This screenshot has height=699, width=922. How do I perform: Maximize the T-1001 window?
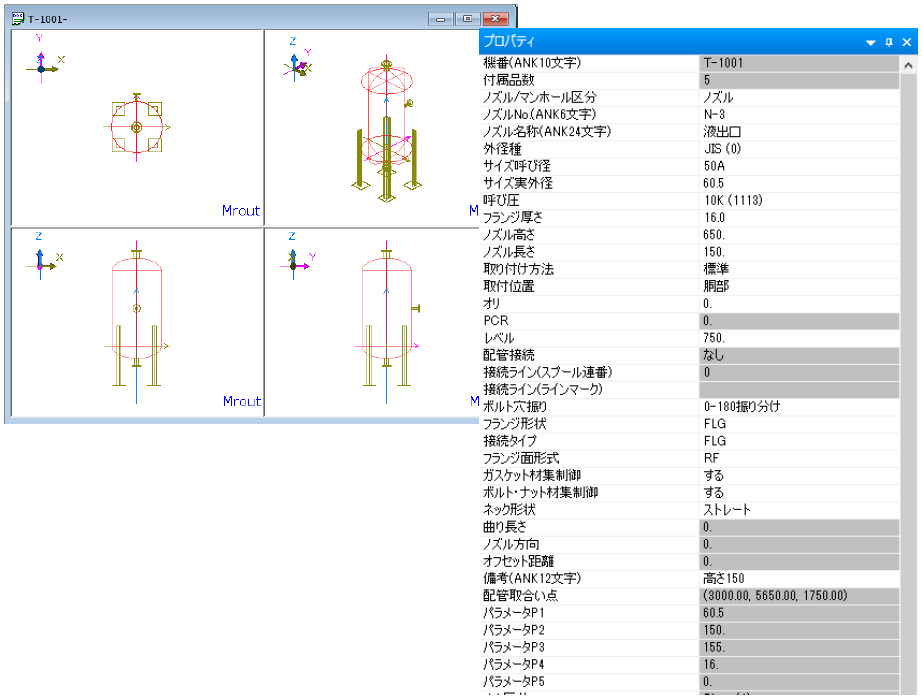[x=467, y=19]
